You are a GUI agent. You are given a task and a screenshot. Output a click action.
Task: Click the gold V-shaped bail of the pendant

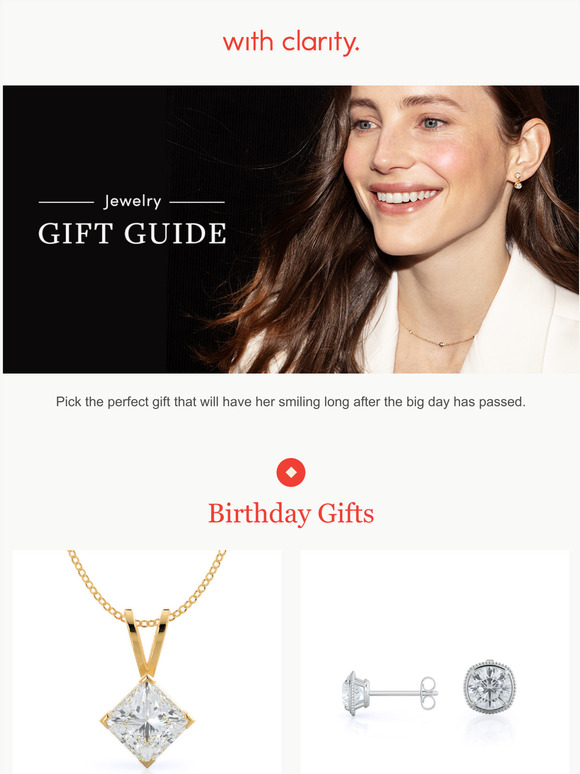coord(147,642)
